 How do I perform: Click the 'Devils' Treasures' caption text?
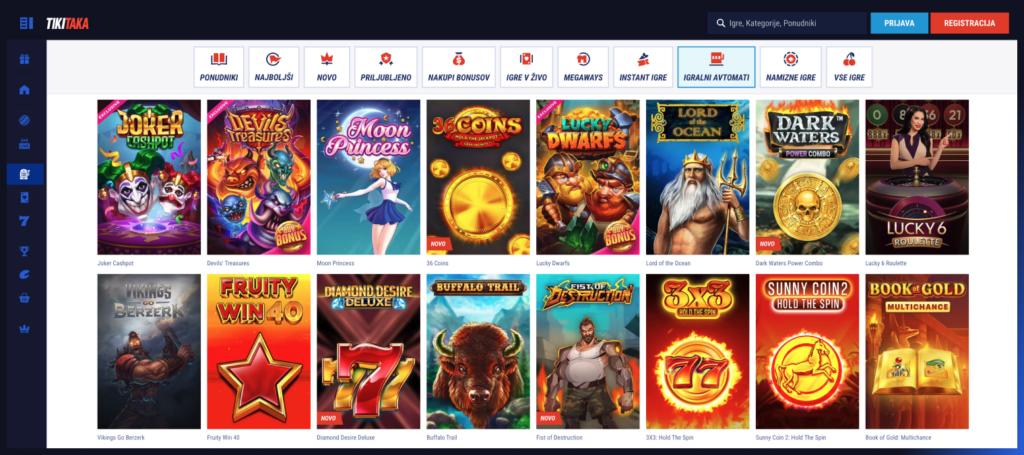click(x=228, y=263)
